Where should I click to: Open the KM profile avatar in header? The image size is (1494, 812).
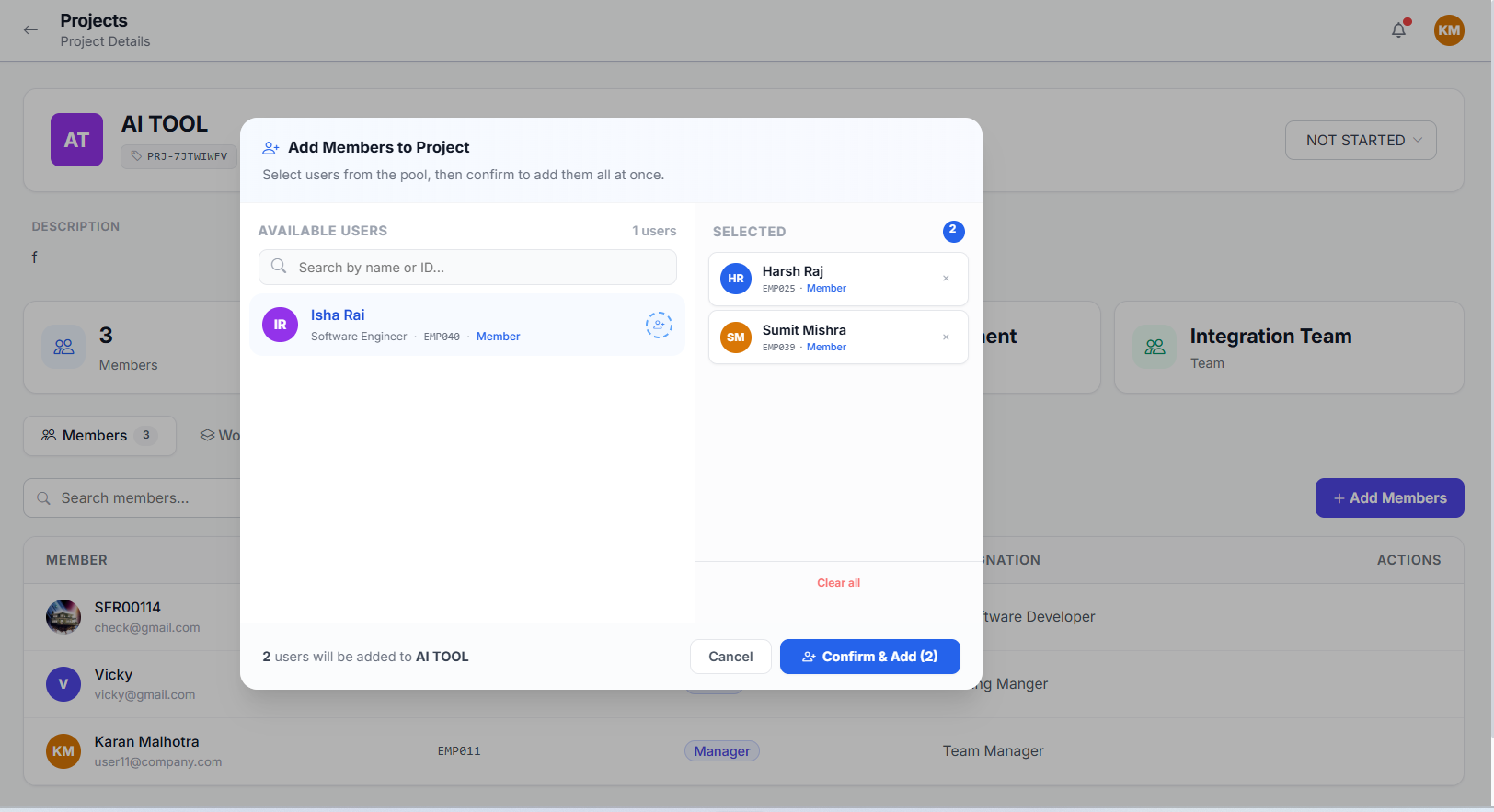(x=1449, y=30)
